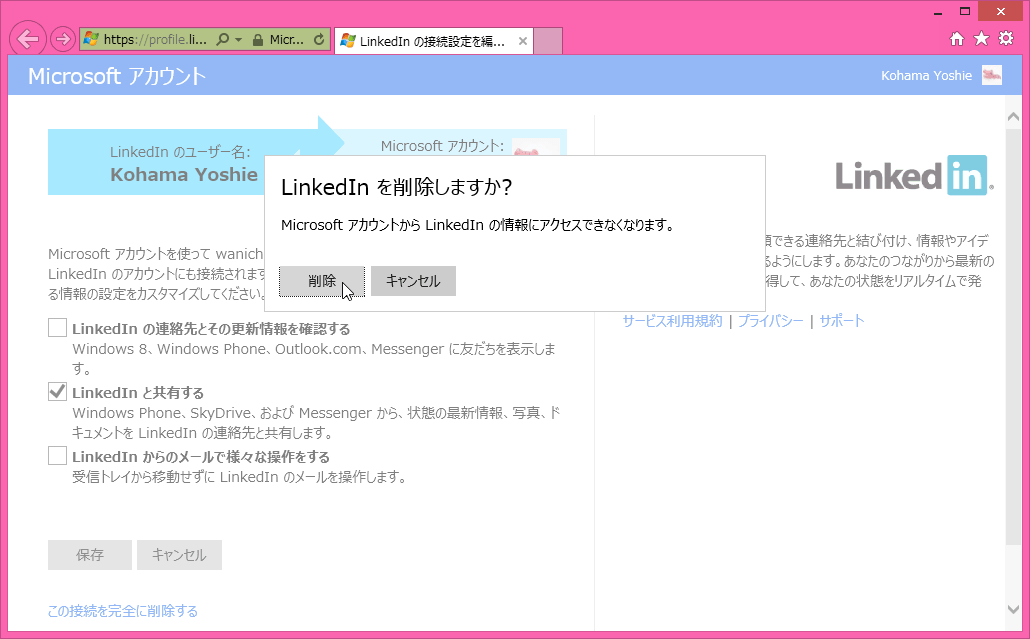Viewport: 1030px width, 639px height.
Task: Minimize the browser window
Action: tap(937, 12)
